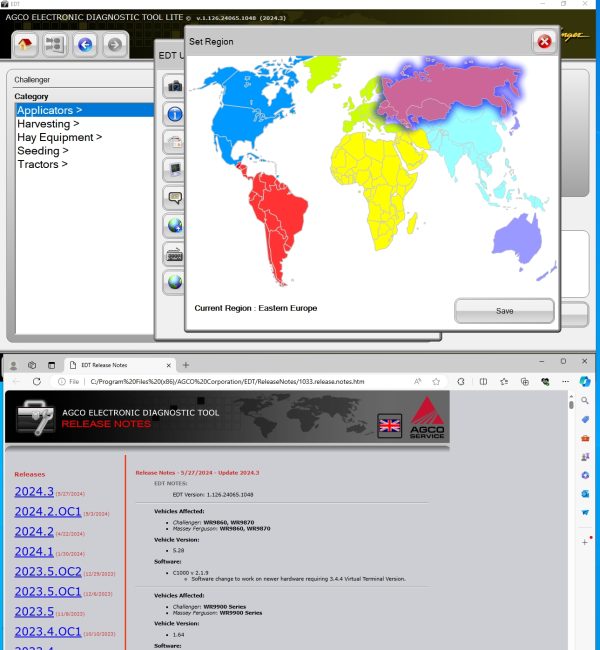Click the computer monitor utility icon
This screenshot has height=650, width=600.
click(x=175, y=170)
